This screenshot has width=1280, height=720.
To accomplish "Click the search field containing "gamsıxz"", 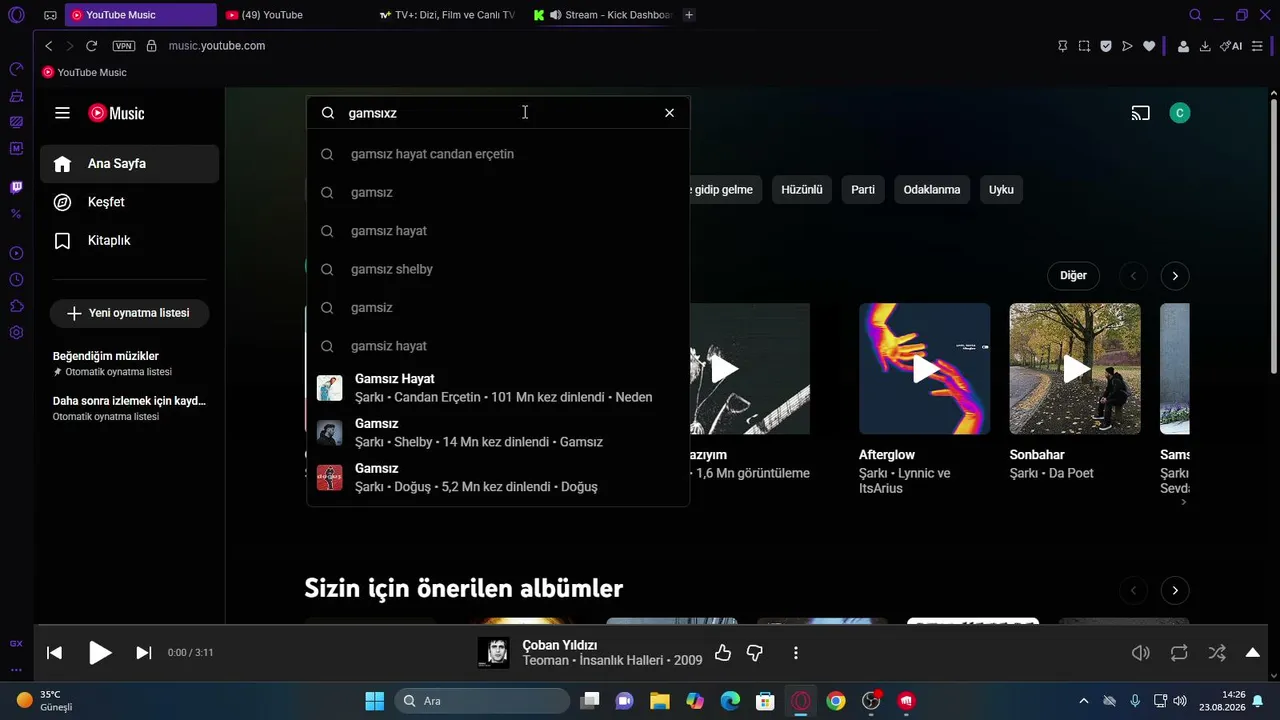I will (498, 113).
